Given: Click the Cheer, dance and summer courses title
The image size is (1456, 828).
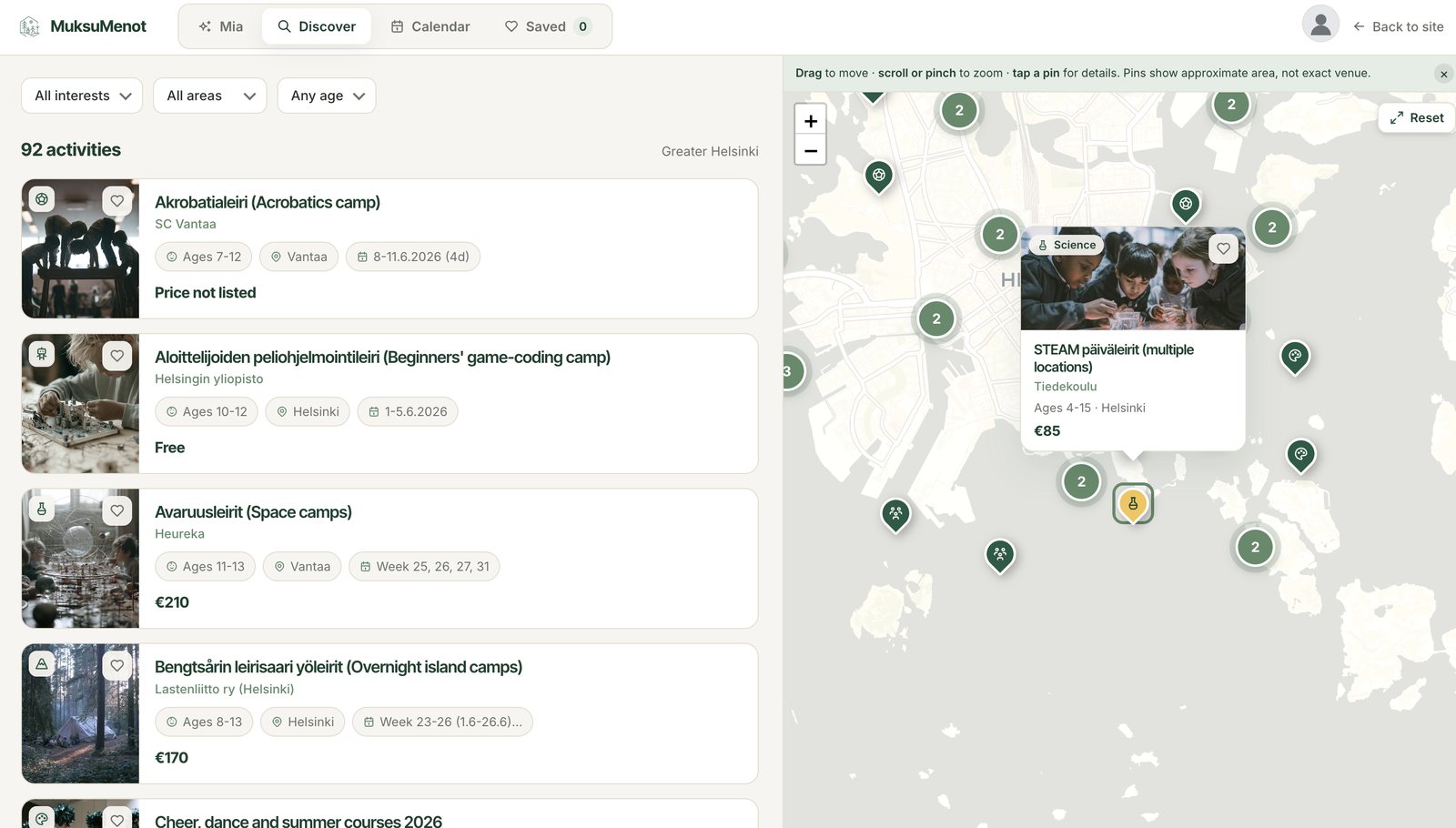Looking at the screenshot, I should (298, 821).
